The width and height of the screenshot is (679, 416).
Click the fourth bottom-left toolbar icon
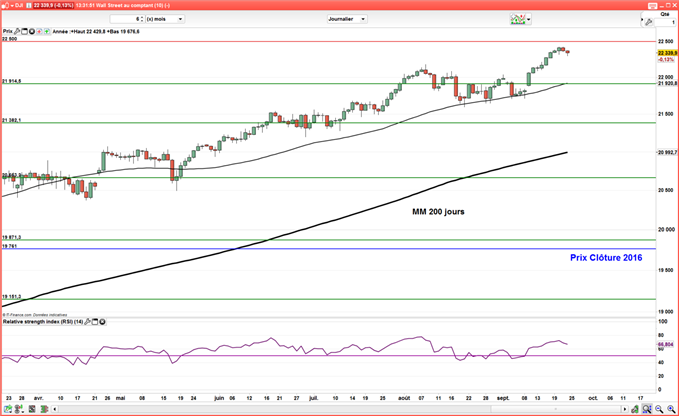point(44,409)
